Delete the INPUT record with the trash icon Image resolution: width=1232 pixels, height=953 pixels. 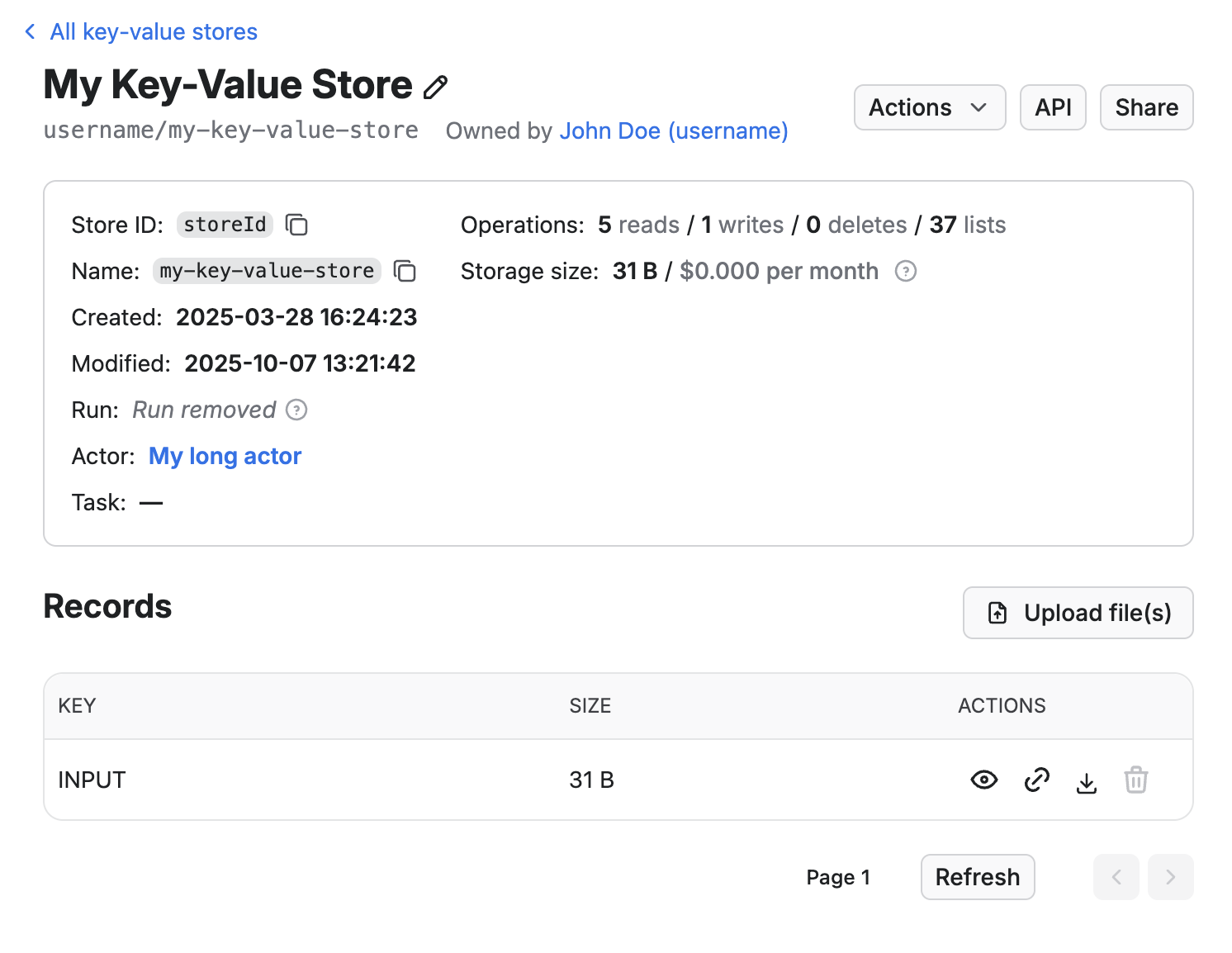pos(1136,779)
